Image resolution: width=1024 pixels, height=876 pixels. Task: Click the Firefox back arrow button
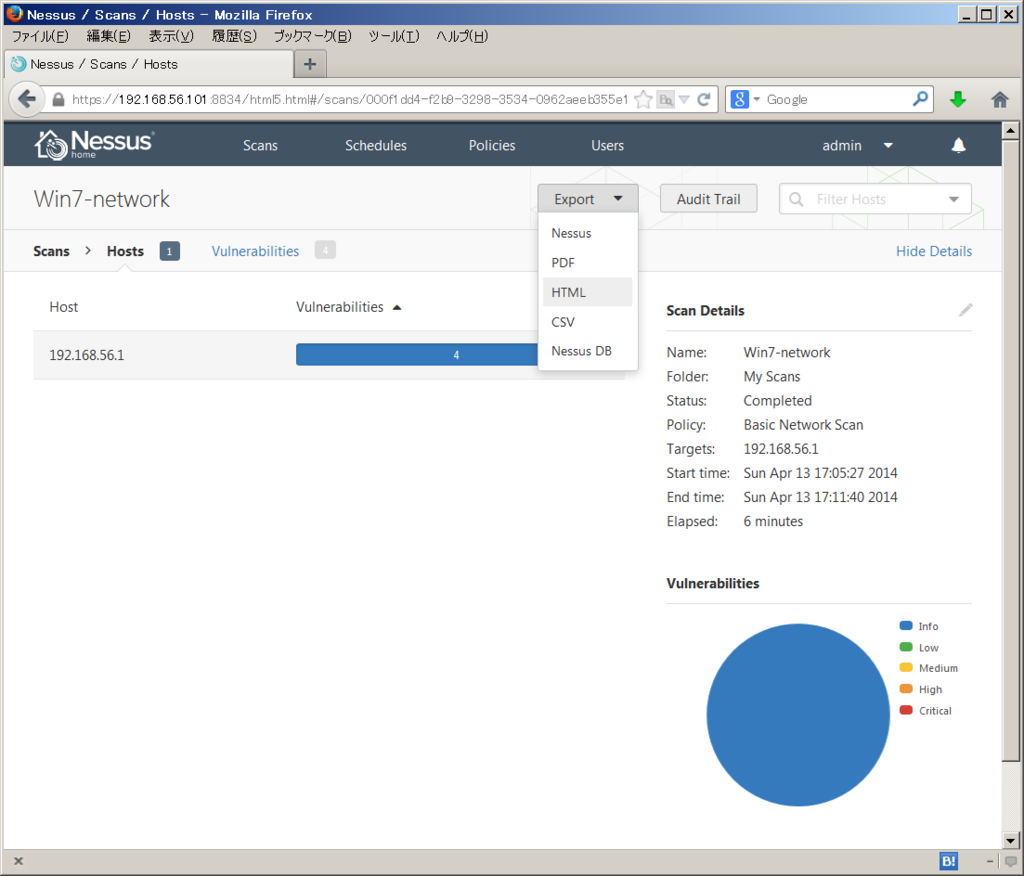27,99
